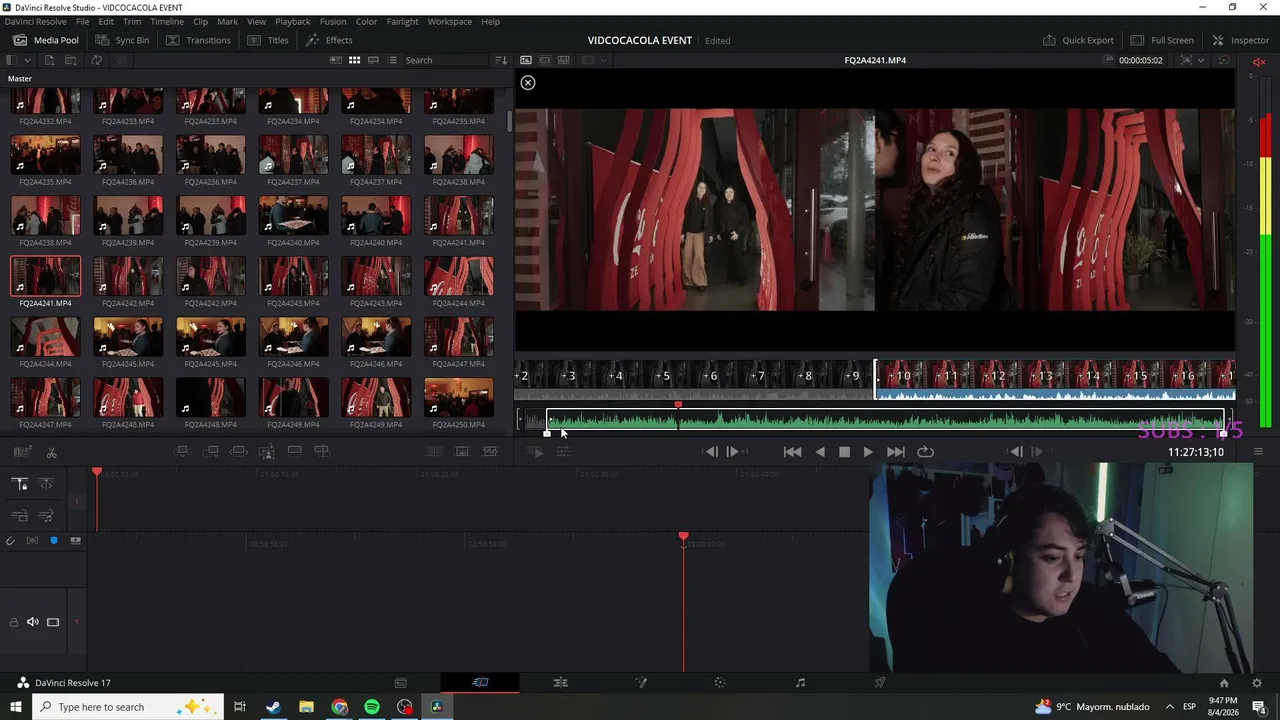This screenshot has height=720, width=1280.
Task: Play the clip forward
Action: point(868,452)
